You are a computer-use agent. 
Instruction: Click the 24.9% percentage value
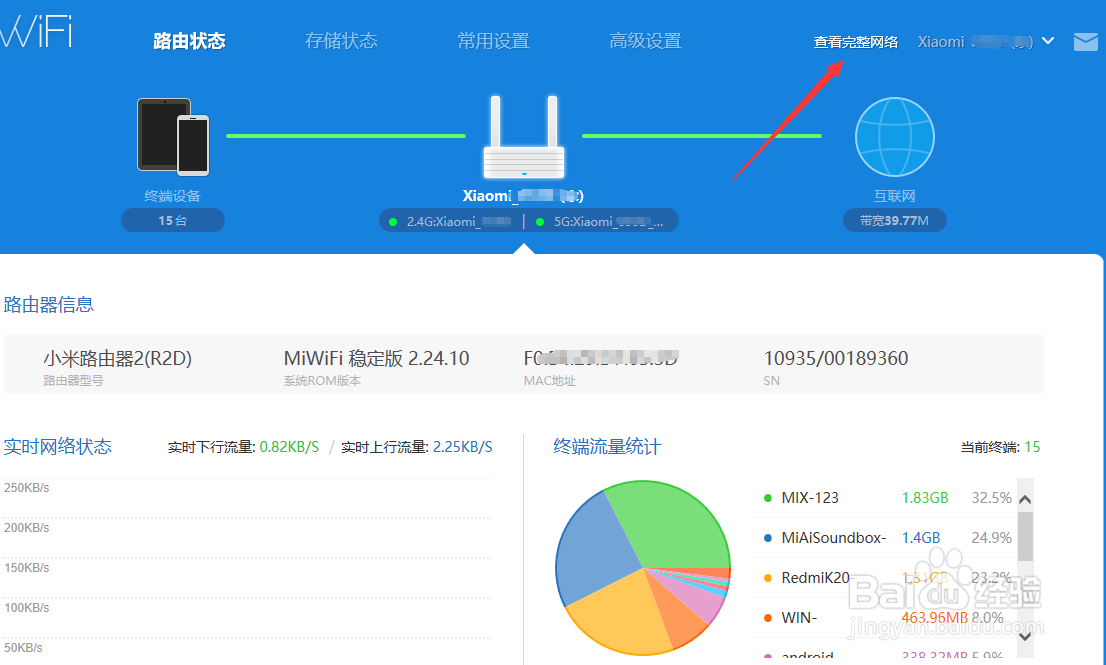(991, 538)
